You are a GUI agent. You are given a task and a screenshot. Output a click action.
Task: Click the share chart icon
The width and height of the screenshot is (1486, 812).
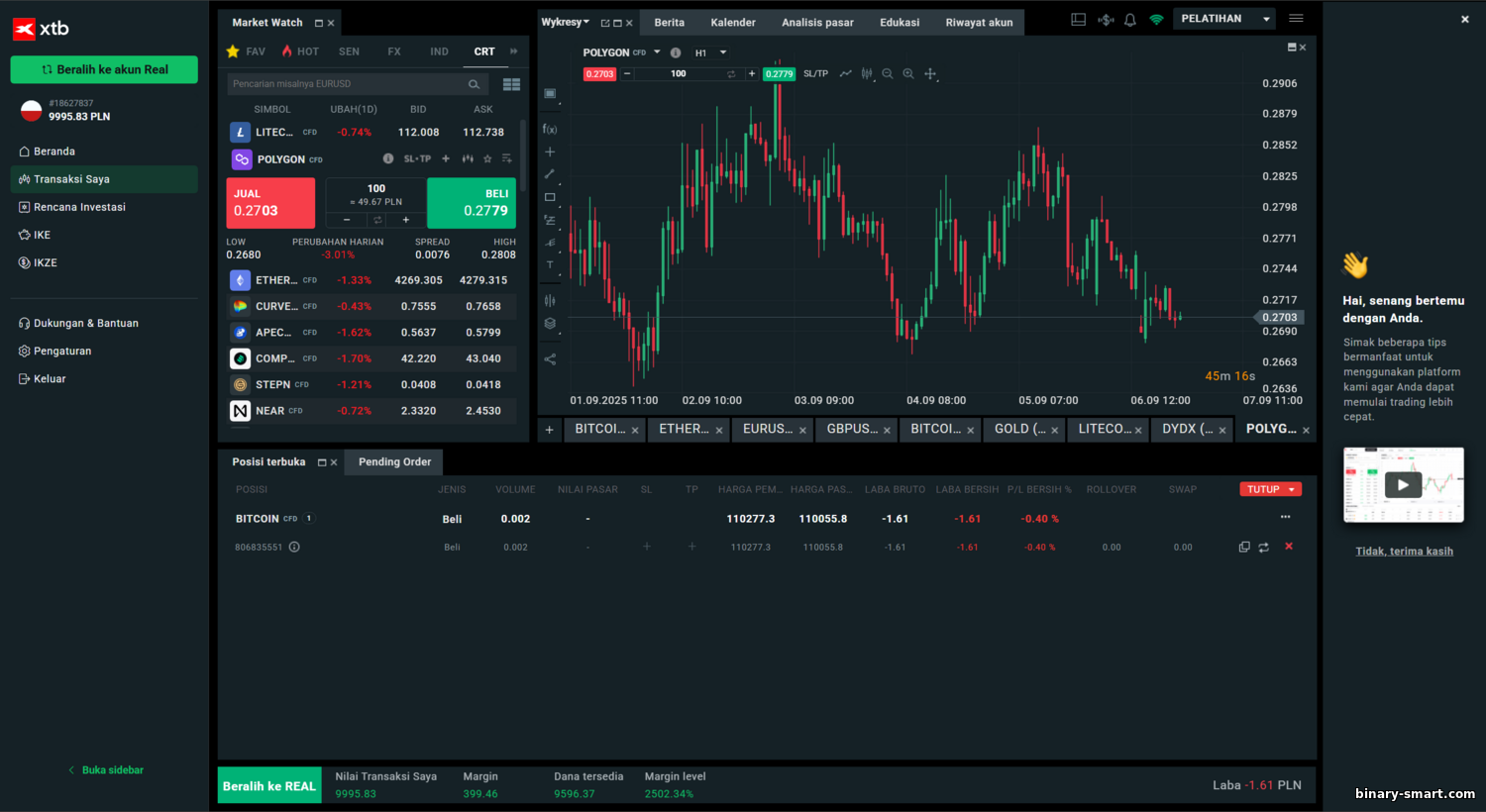pyautogui.click(x=550, y=359)
